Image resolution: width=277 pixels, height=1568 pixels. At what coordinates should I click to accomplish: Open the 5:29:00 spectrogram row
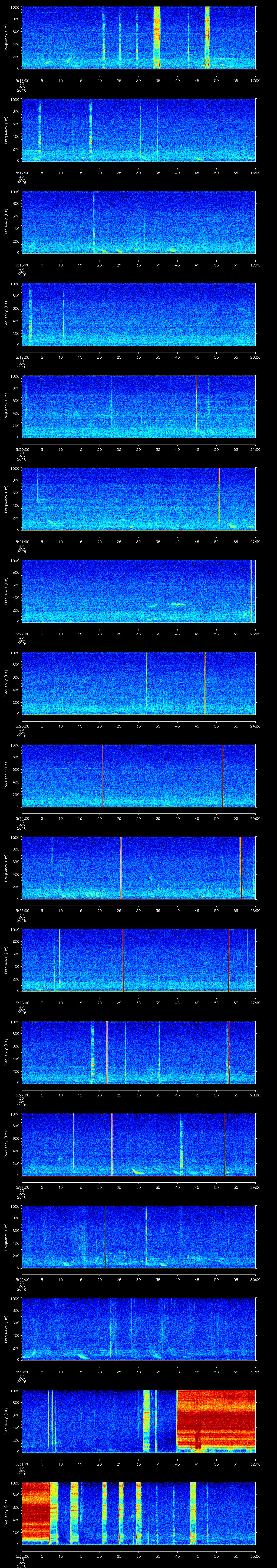pos(138,1237)
